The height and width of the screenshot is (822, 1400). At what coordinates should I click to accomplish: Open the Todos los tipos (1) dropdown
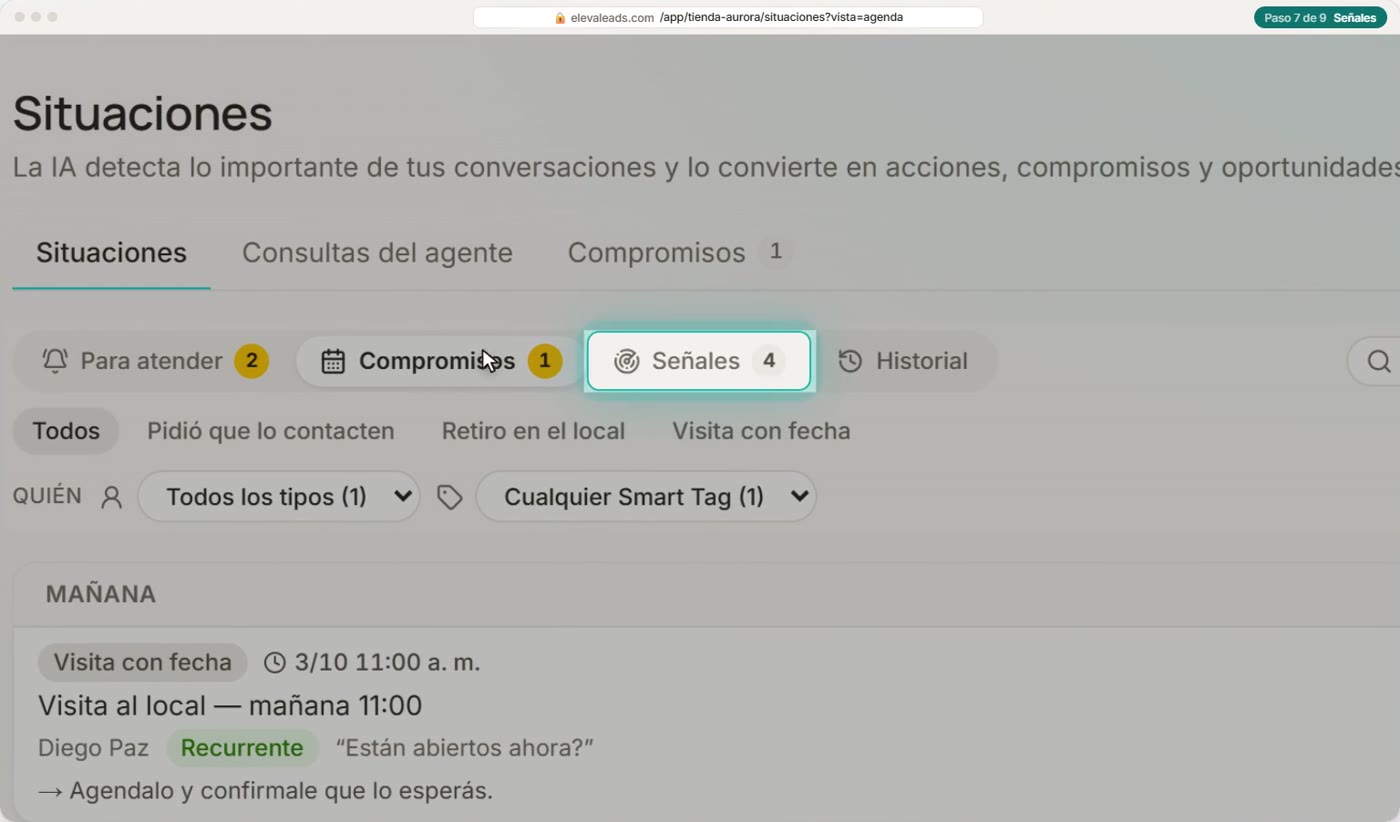pos(278,497)
